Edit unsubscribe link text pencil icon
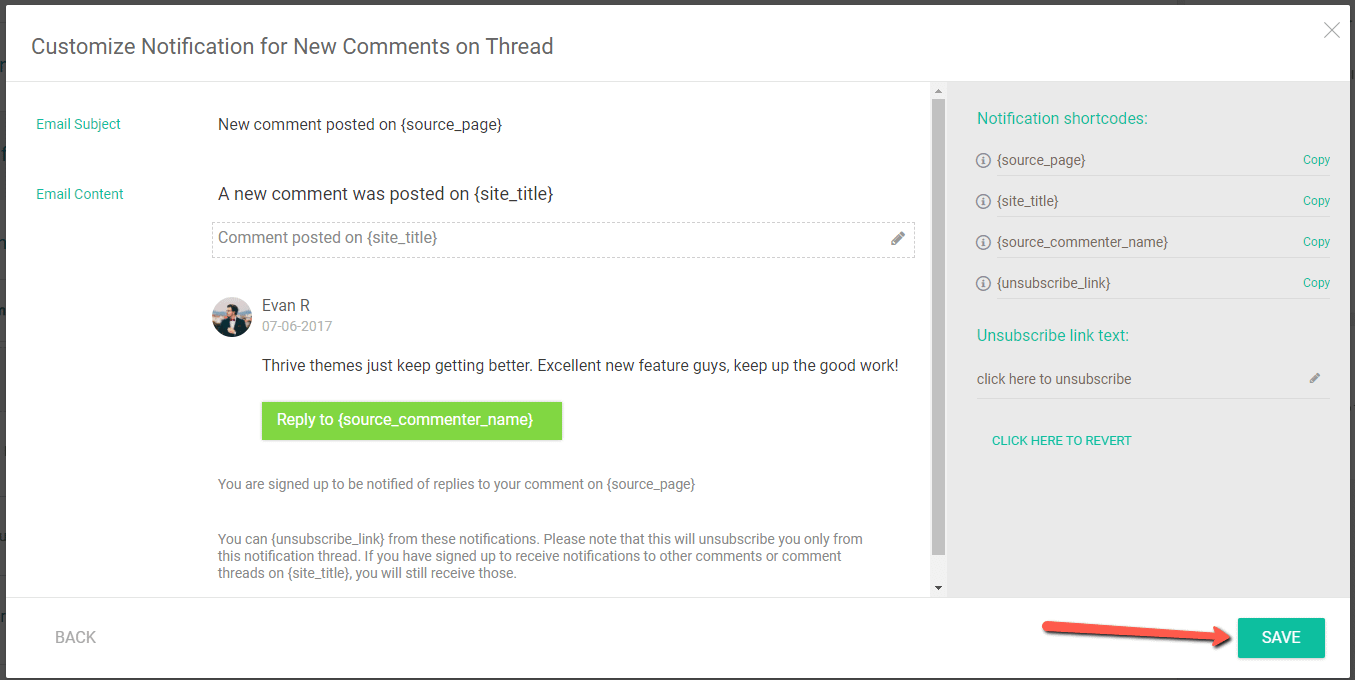The height and width of the screenshot is (680, 1355). [1315, 378]
